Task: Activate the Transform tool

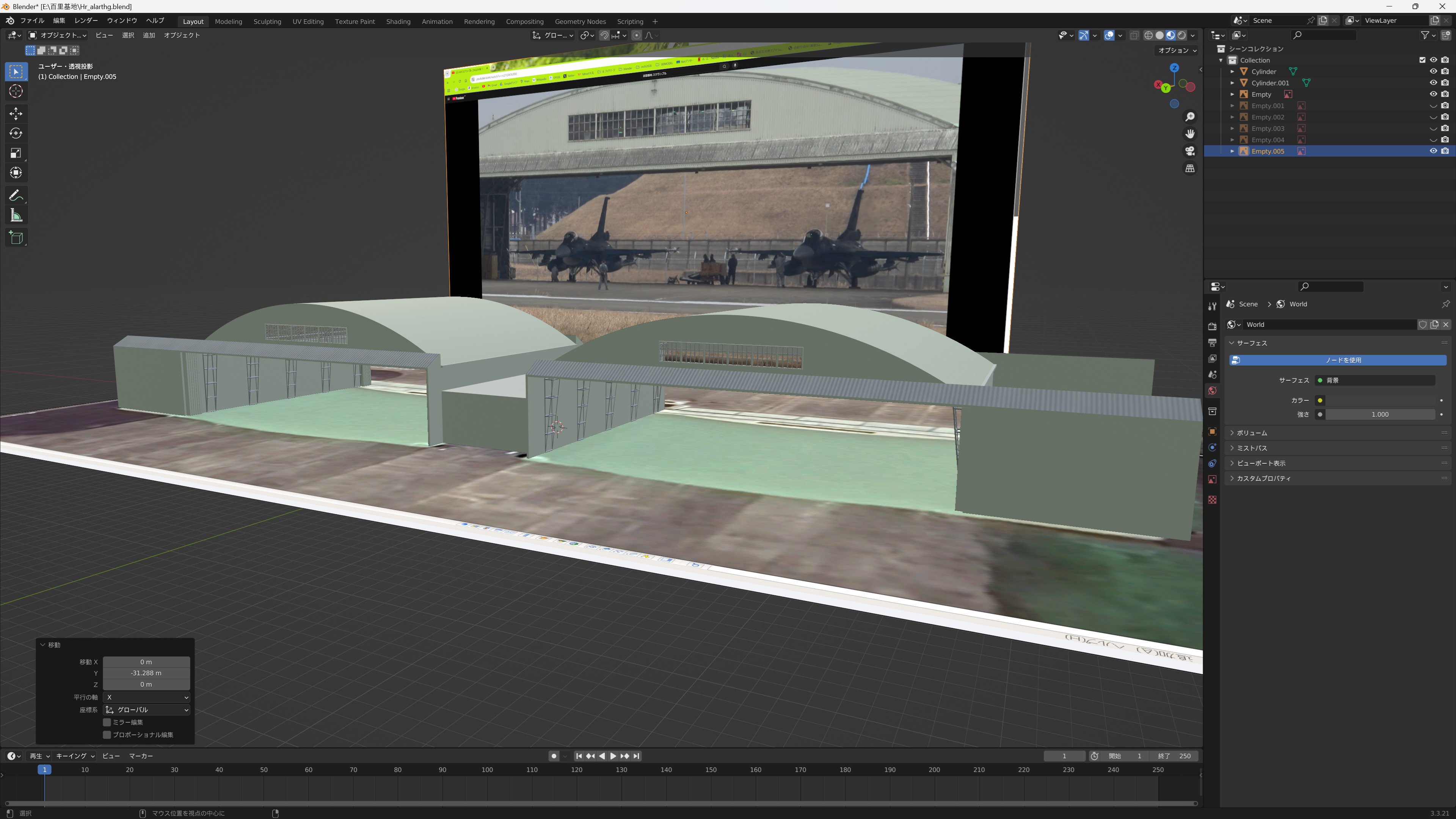Action: (16, 173)
